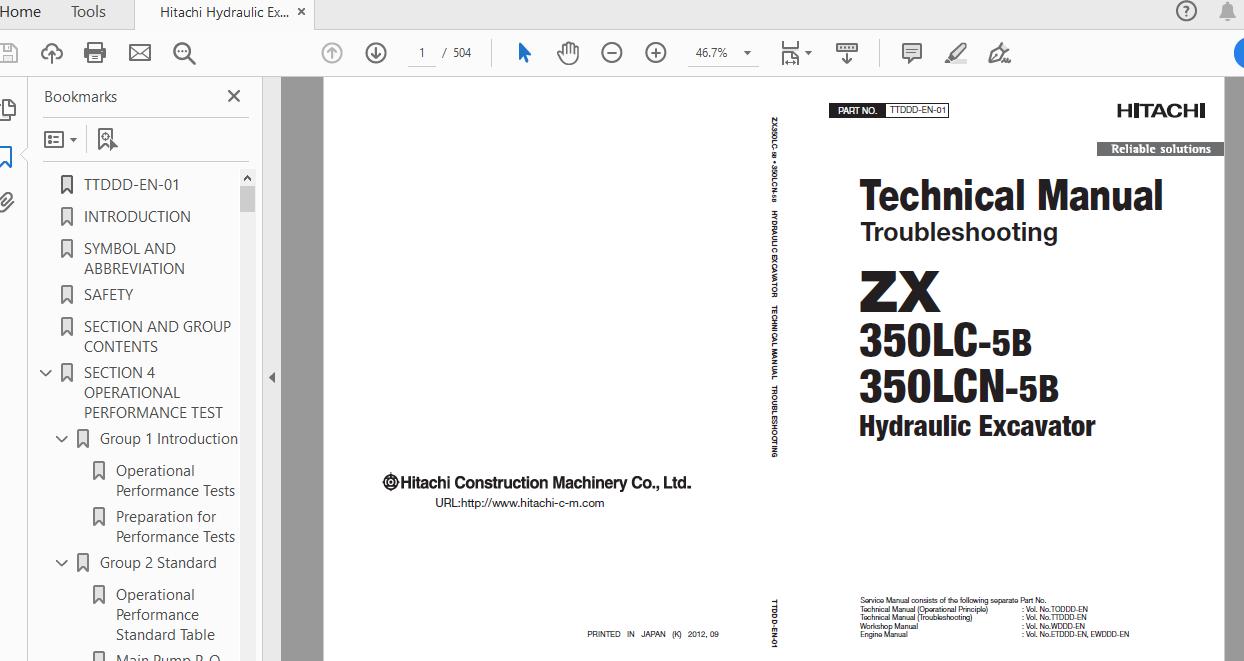Open the sign document pen tool
This screenshot has width=1244, height=661.
pos(999,53)
